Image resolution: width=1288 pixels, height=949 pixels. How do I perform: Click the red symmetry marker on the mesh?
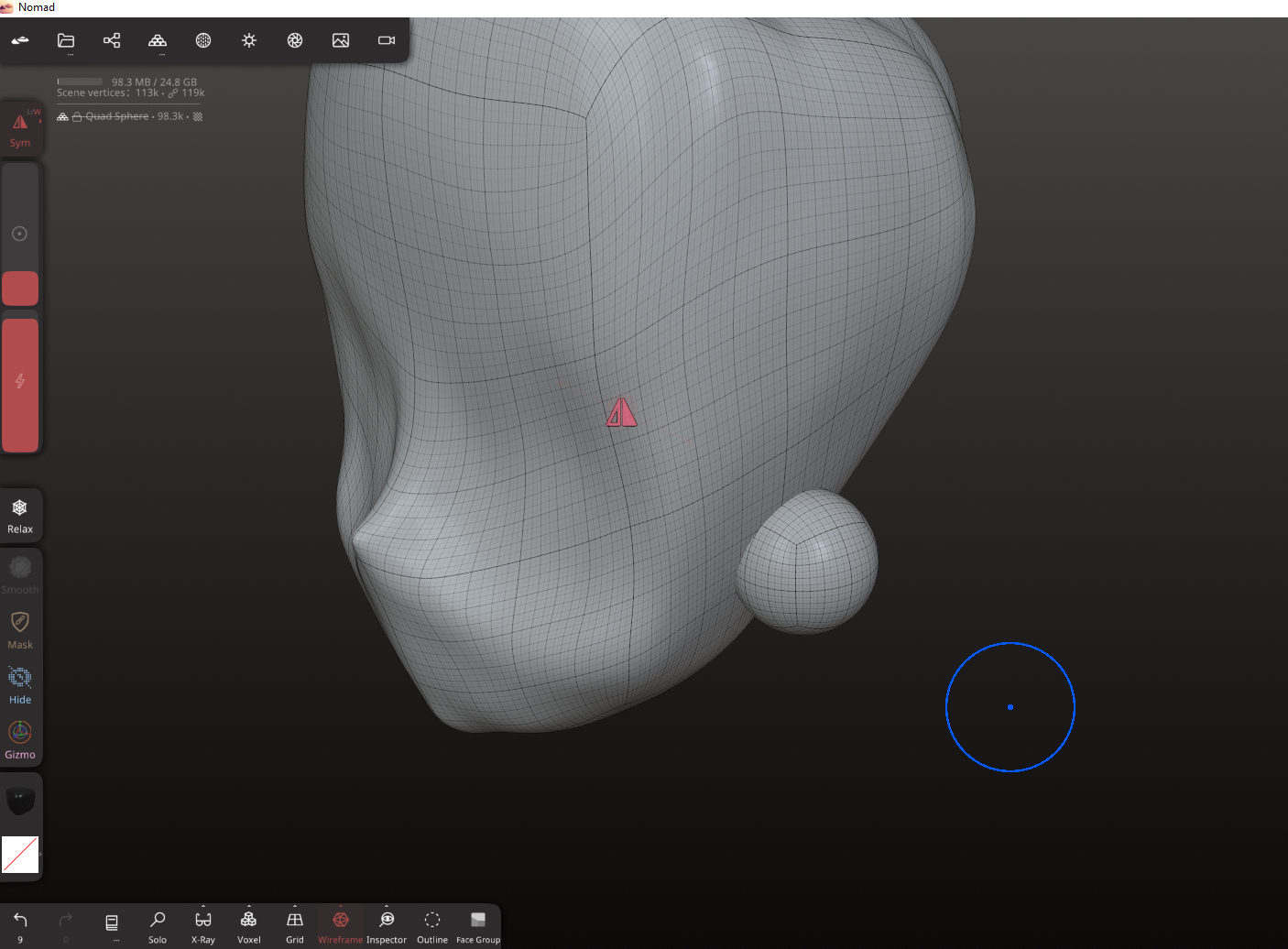click(x=621, y=412)
